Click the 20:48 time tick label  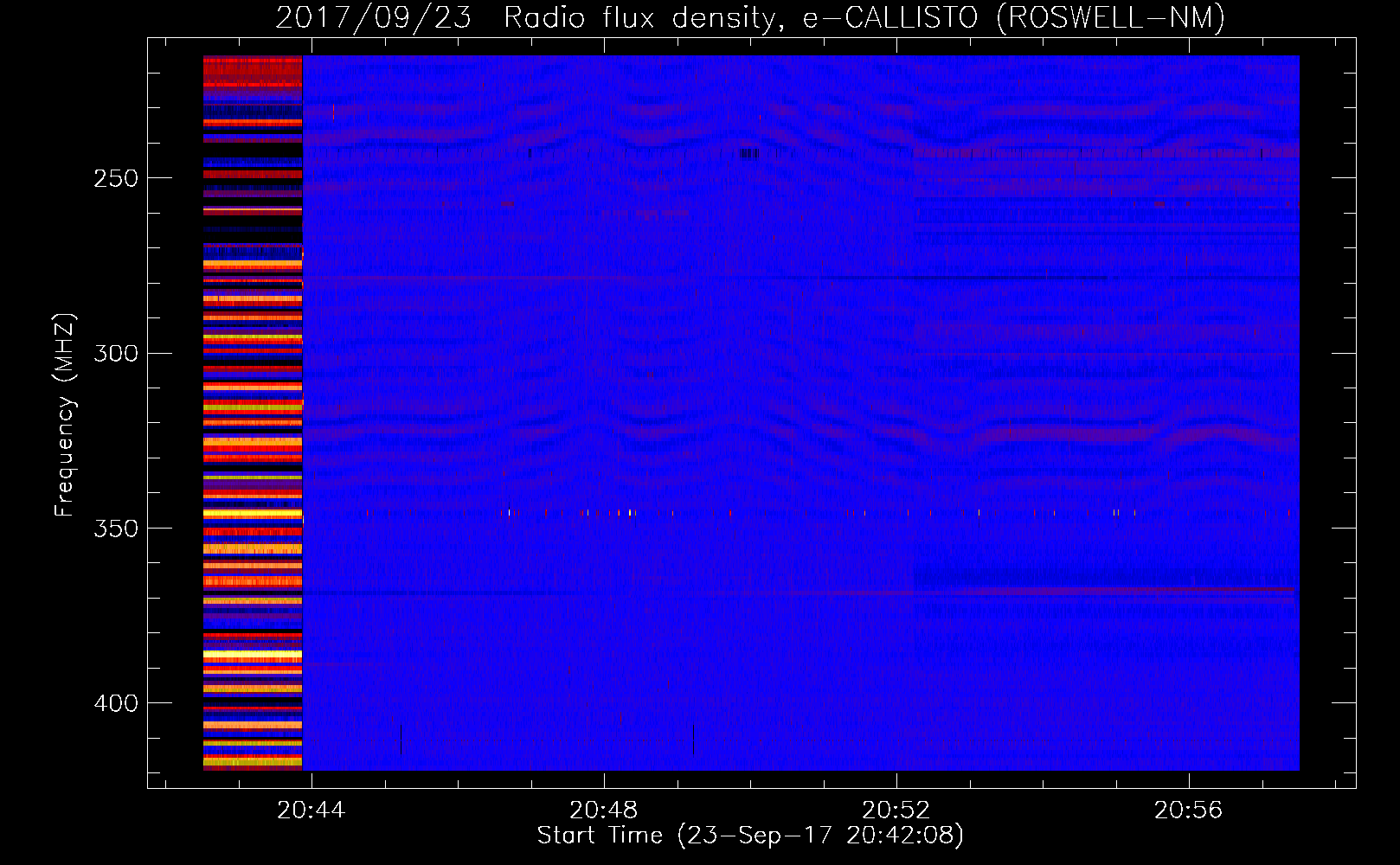point(603,810)
